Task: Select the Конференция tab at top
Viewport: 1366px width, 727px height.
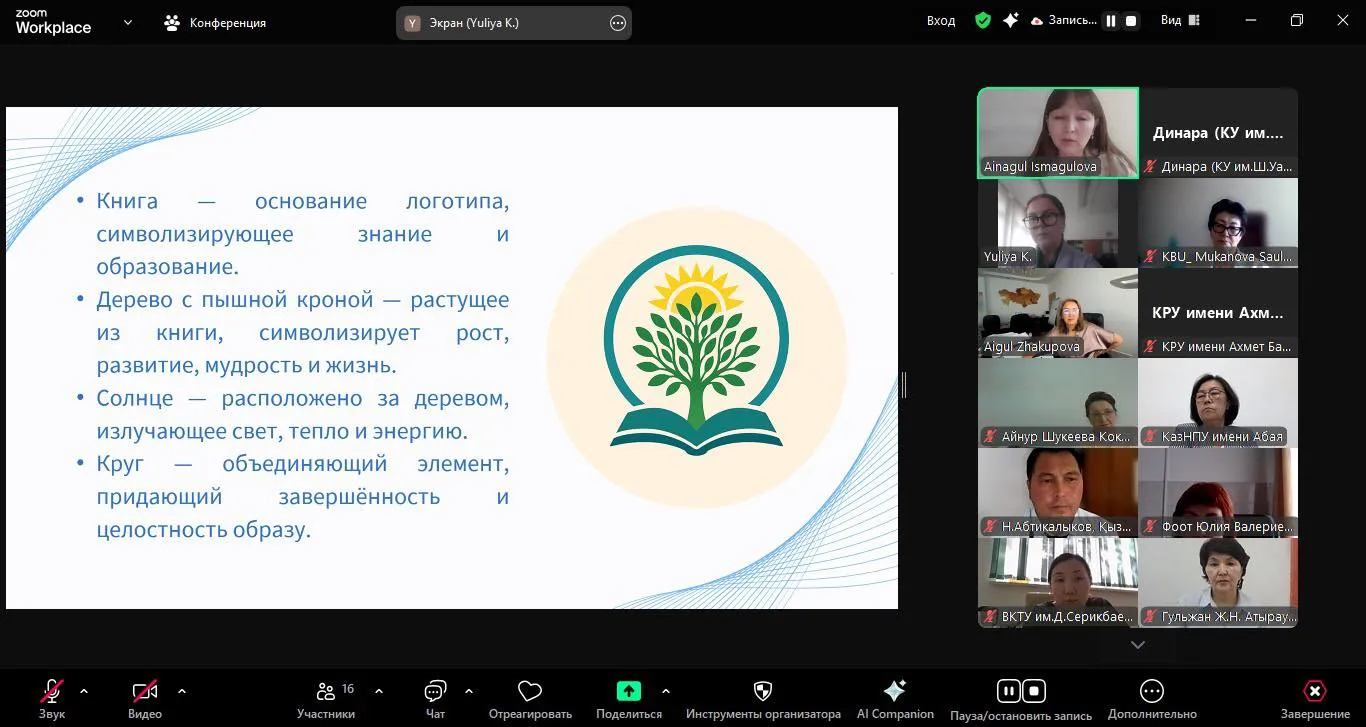Action: (215, 22)
